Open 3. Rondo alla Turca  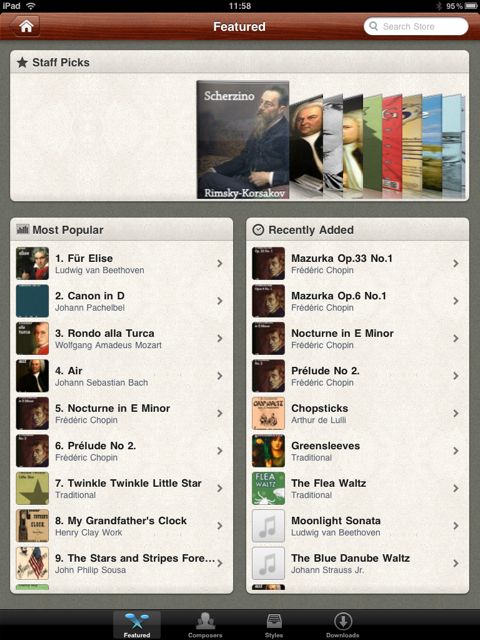pos(122,338)
